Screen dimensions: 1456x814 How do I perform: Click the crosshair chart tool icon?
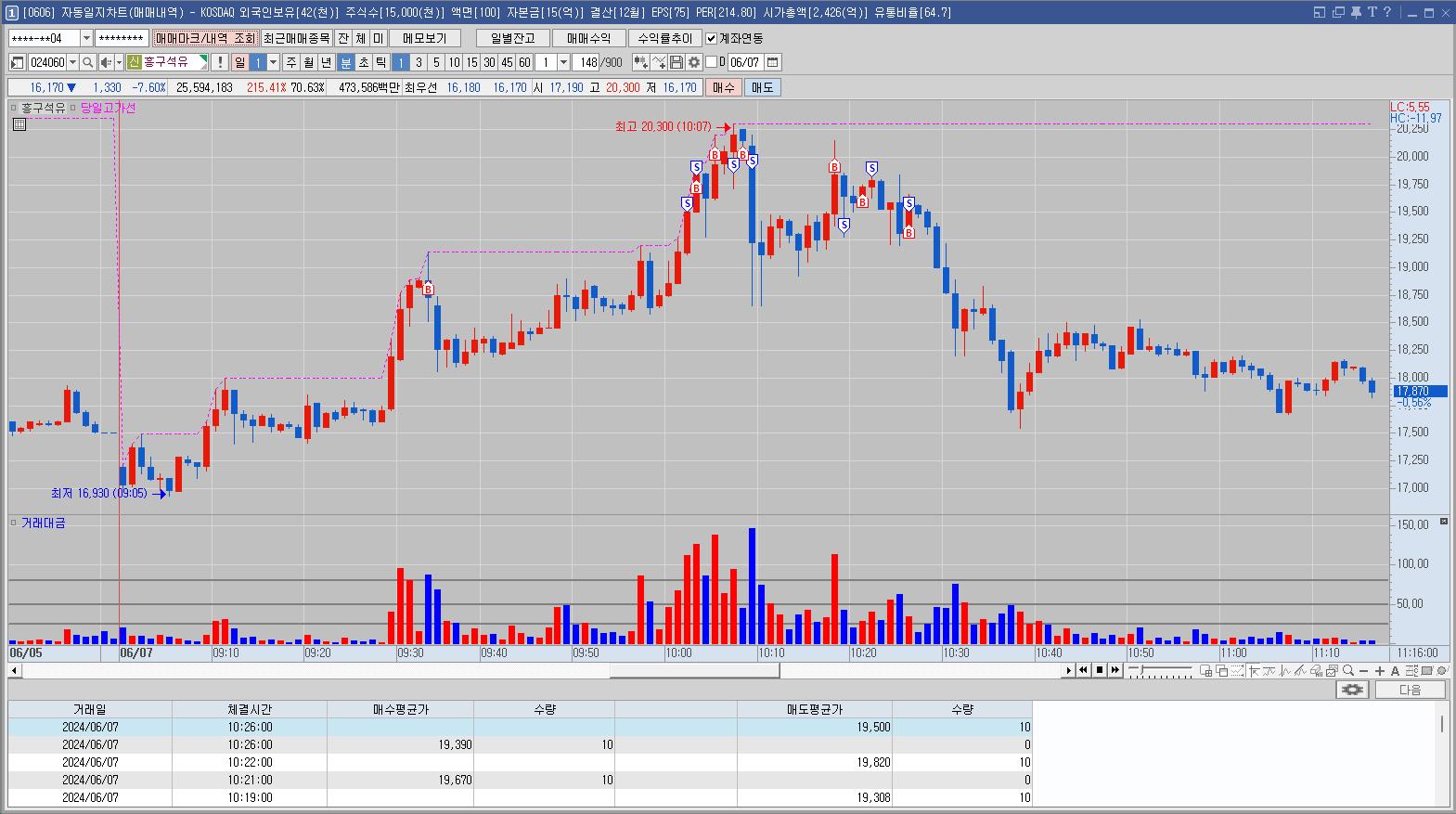click(x=1253, y=670)
